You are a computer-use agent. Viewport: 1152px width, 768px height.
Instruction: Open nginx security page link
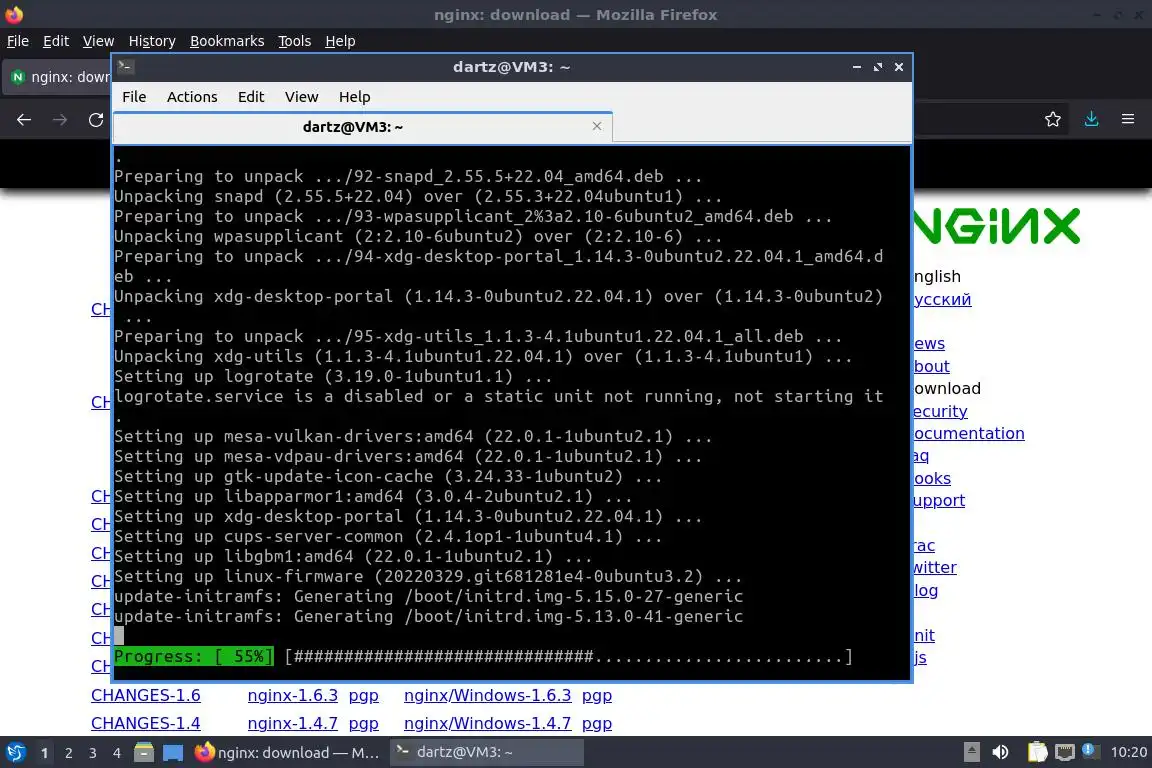(940, 412)
